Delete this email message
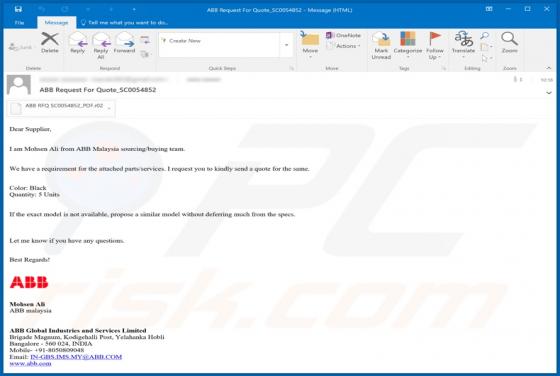 pos(50,43)
